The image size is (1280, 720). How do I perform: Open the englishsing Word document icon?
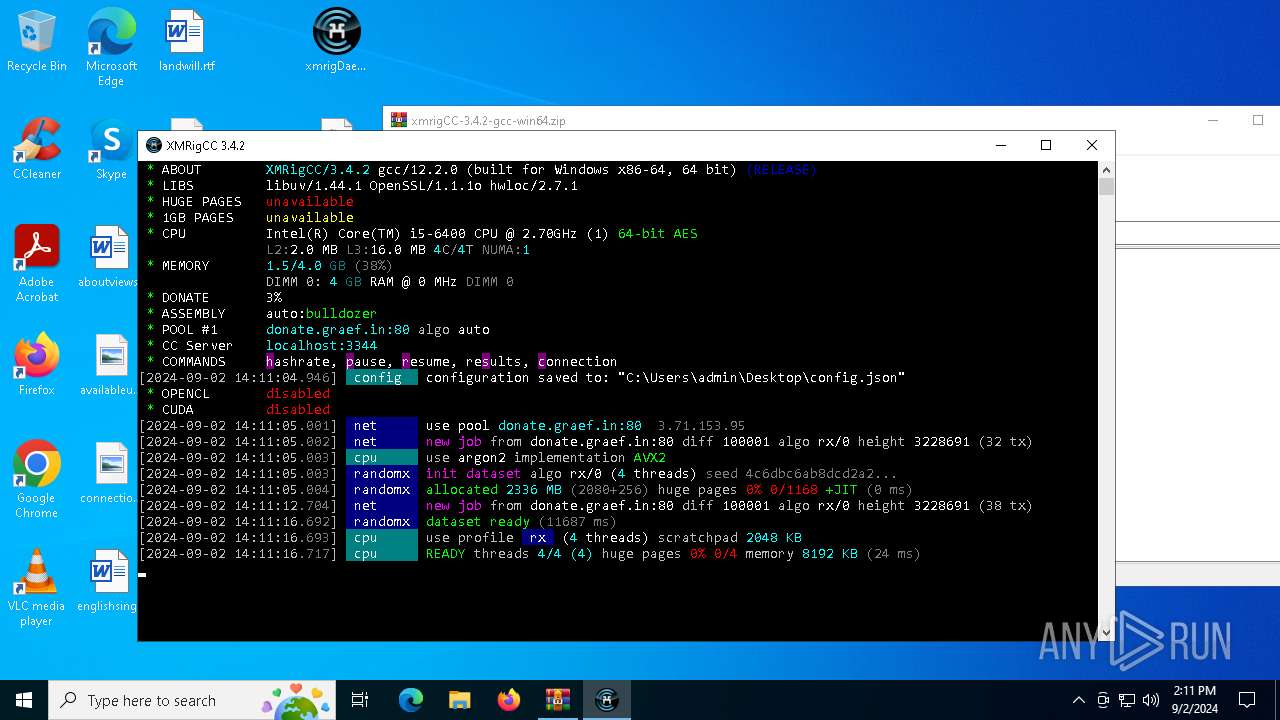pyautogui.click(x=108, y=582)
